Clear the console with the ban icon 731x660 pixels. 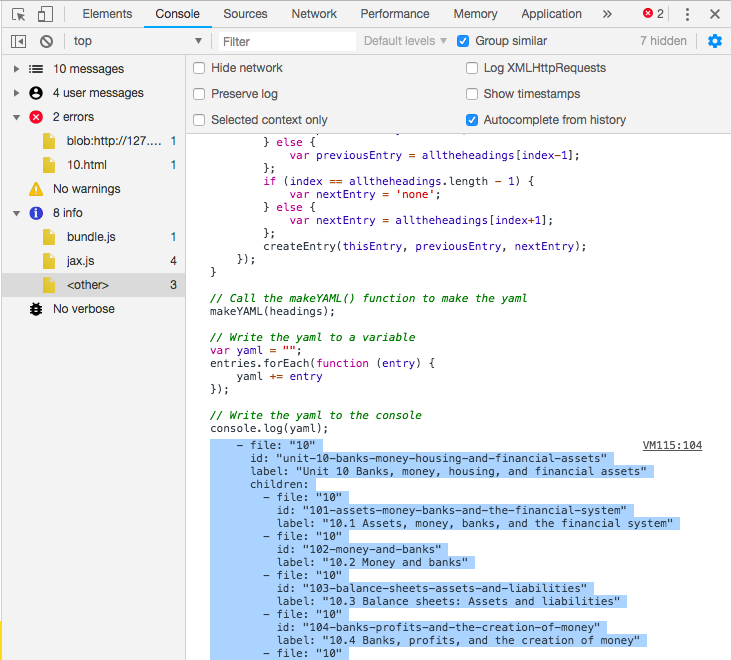(46, 41)
